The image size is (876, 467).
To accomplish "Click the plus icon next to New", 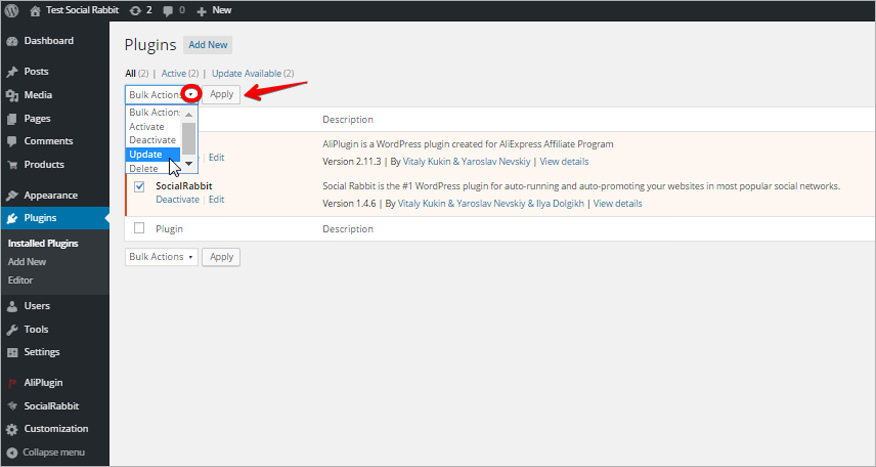I will 202,11.
